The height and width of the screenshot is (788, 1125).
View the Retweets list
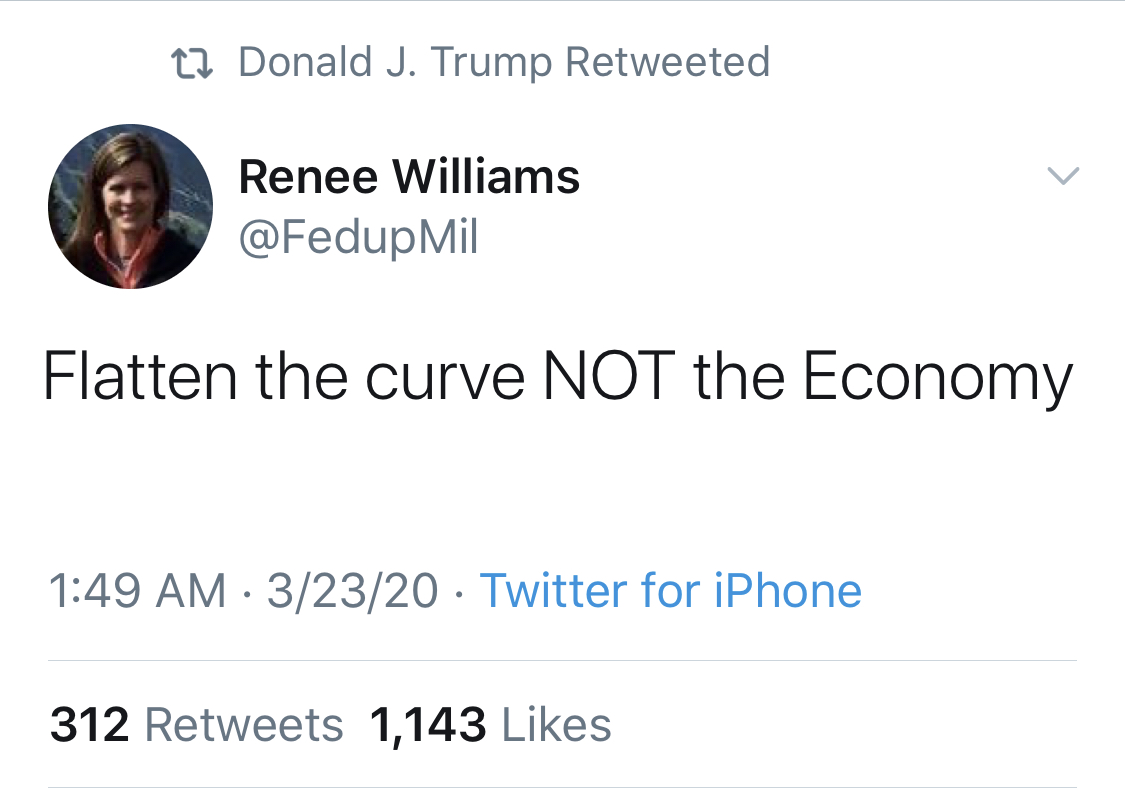click(x=243, y=725)
